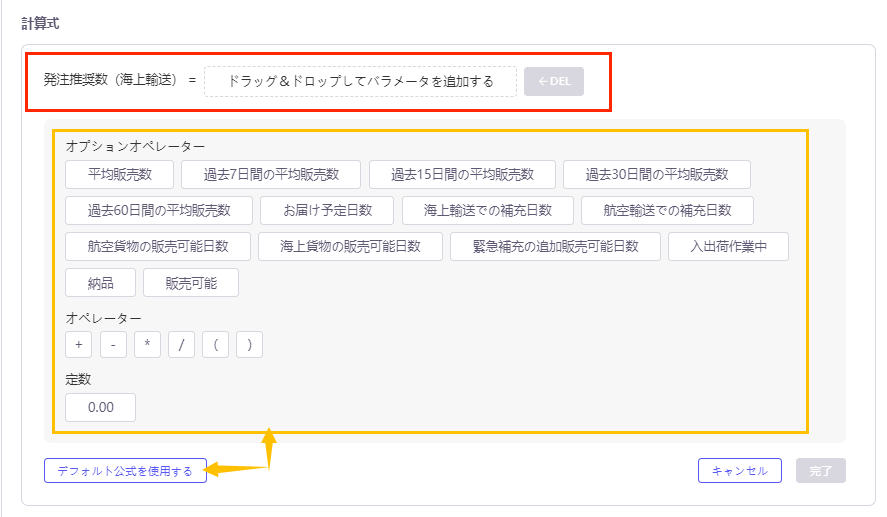887x517 pixels.
Task: Select the 過去30日間の平均販売数 chip
Action: 657,174
